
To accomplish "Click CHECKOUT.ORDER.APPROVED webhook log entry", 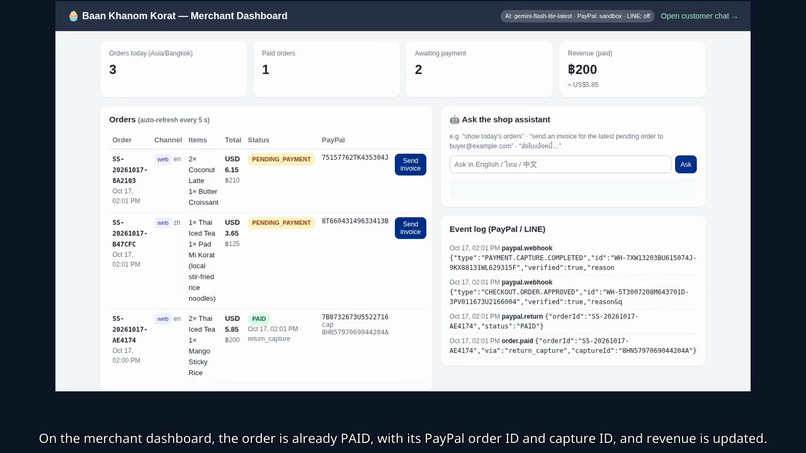I will (573, 292).
